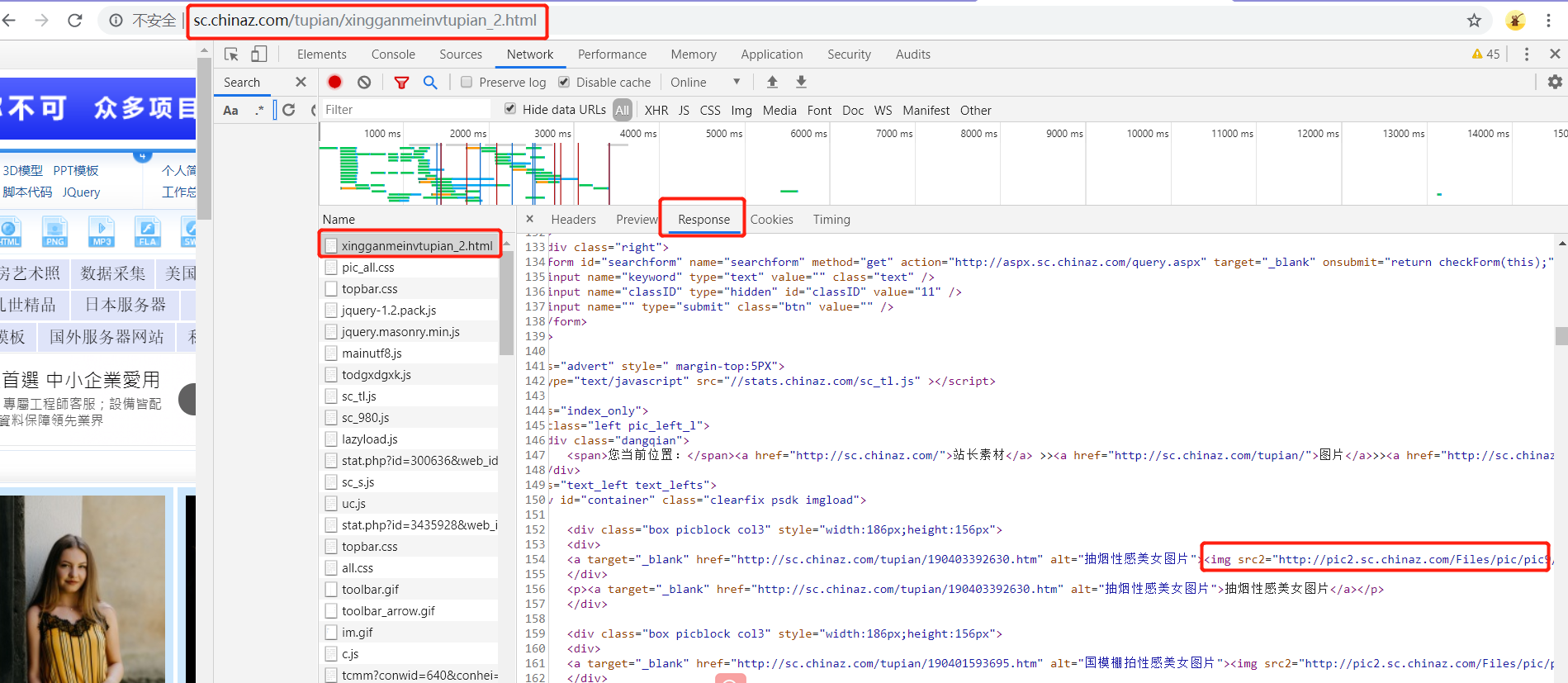The width and height of the screenshot is (1568, 683).
Task: Click the network Filter text field
Action: 405,109
